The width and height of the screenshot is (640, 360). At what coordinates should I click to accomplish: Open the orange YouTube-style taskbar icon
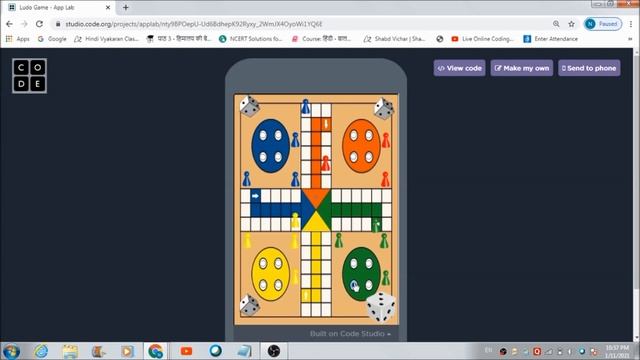(187, 351)
